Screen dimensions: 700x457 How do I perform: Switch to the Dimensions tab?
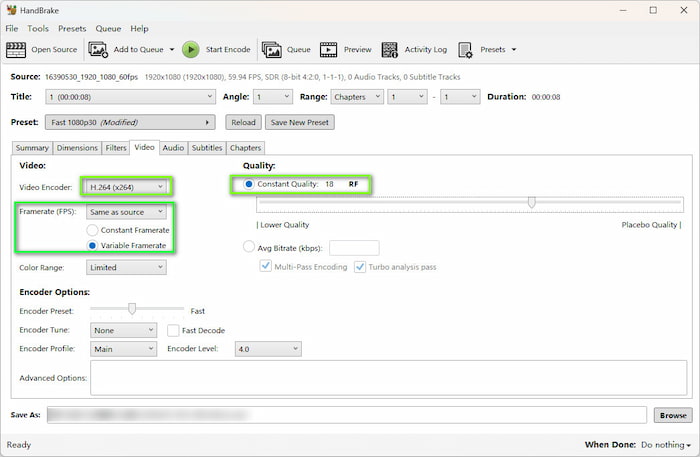[77, 148]
